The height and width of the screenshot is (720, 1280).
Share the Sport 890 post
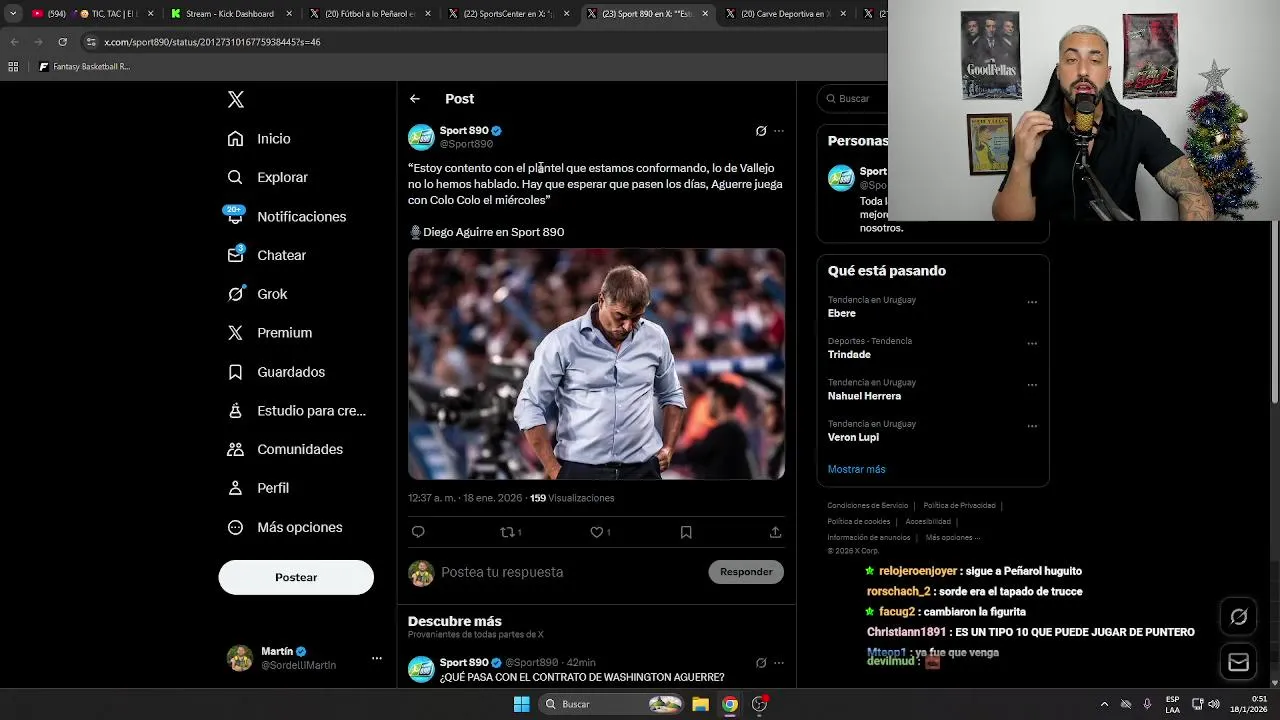coord(775,532)
